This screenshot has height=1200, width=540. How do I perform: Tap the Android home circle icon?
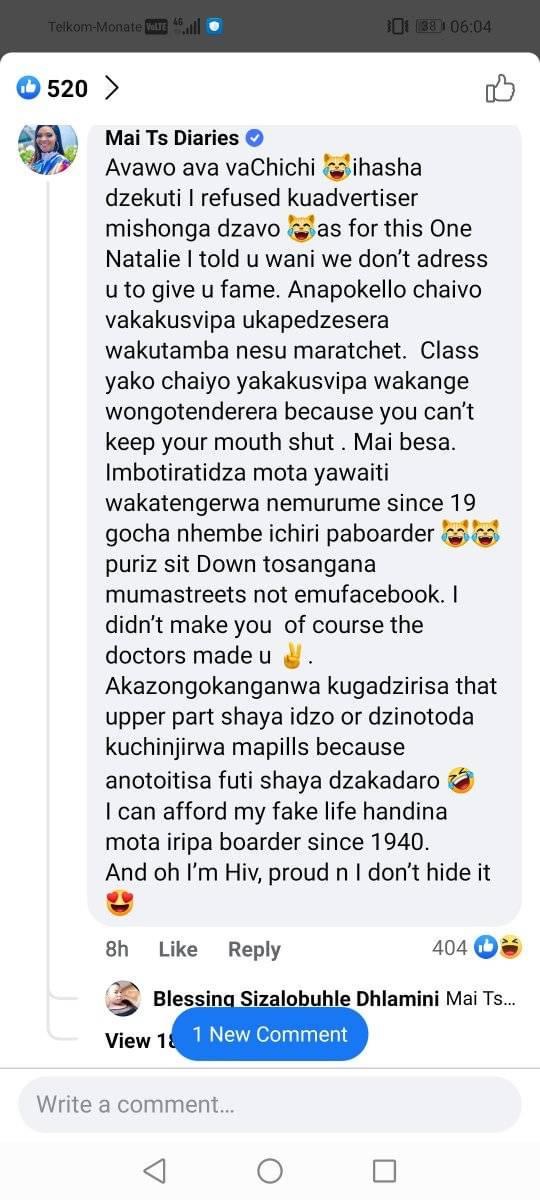(270, 1170)
